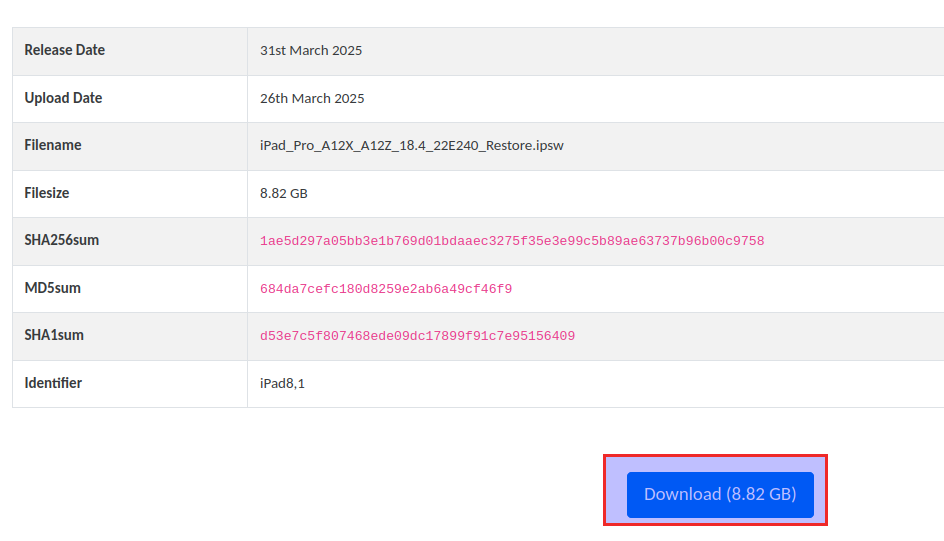Click the SHA256sum hash value
944x541 pixels.
tap(512, 241)
